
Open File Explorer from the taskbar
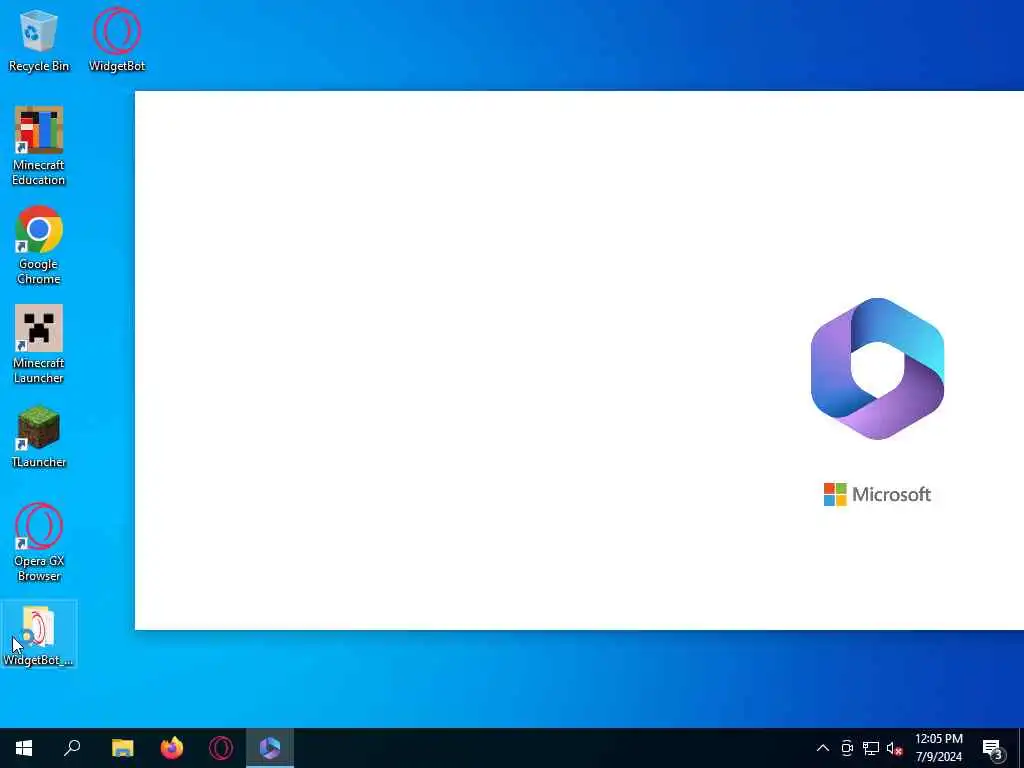click(x=122, y=748)
